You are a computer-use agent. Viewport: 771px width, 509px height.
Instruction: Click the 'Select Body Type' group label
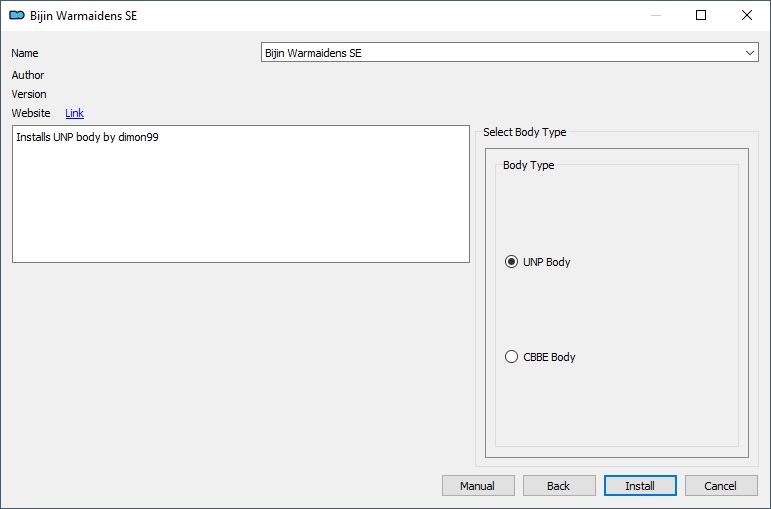pos(525,132)
